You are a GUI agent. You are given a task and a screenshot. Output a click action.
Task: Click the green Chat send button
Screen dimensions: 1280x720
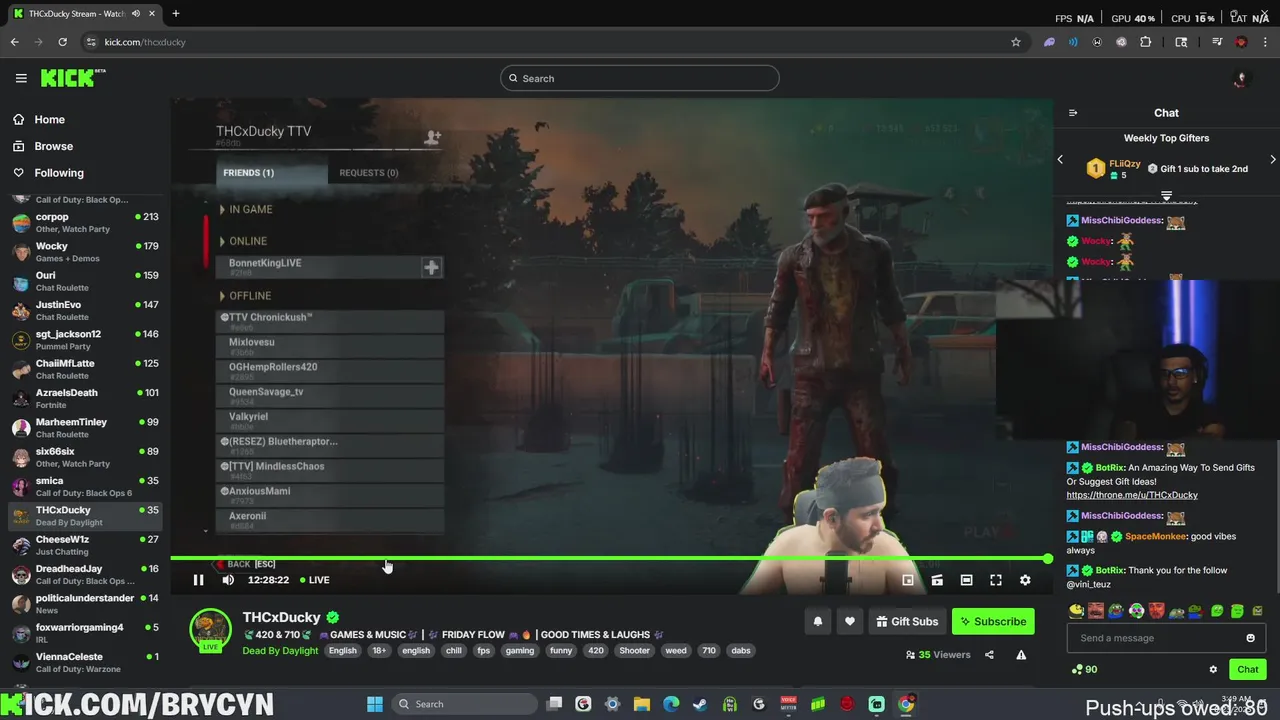1248,669
